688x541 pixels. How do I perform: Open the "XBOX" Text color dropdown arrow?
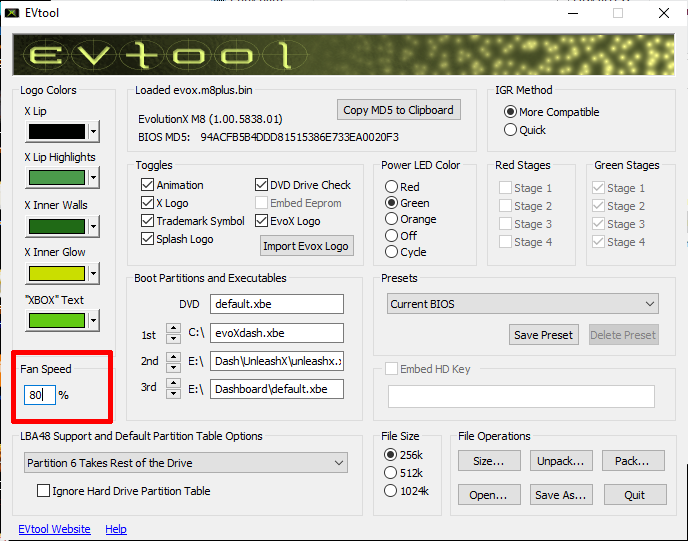click(93, 320)
